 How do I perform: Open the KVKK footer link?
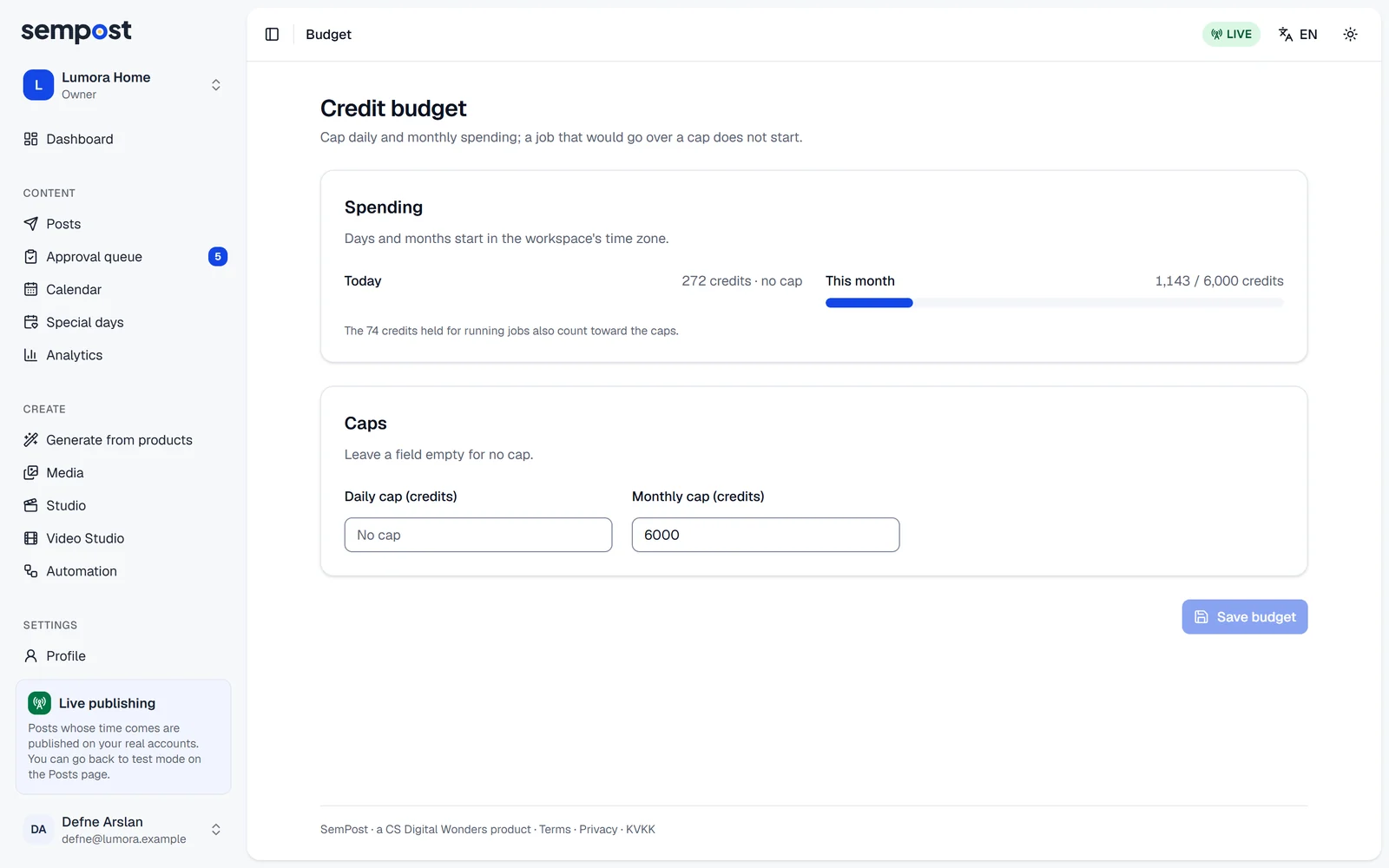tap(641, 830)
